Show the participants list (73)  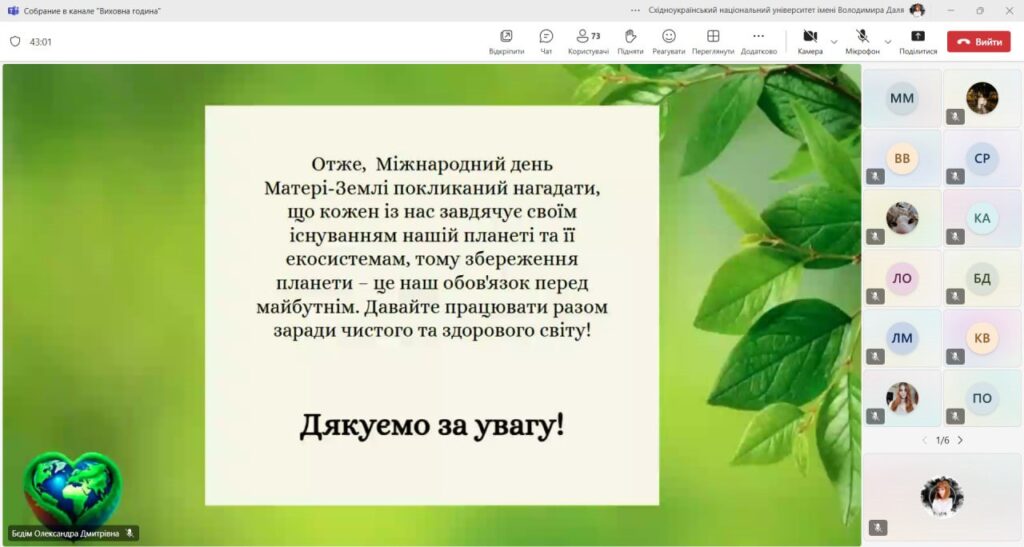(x=588, y=41)
